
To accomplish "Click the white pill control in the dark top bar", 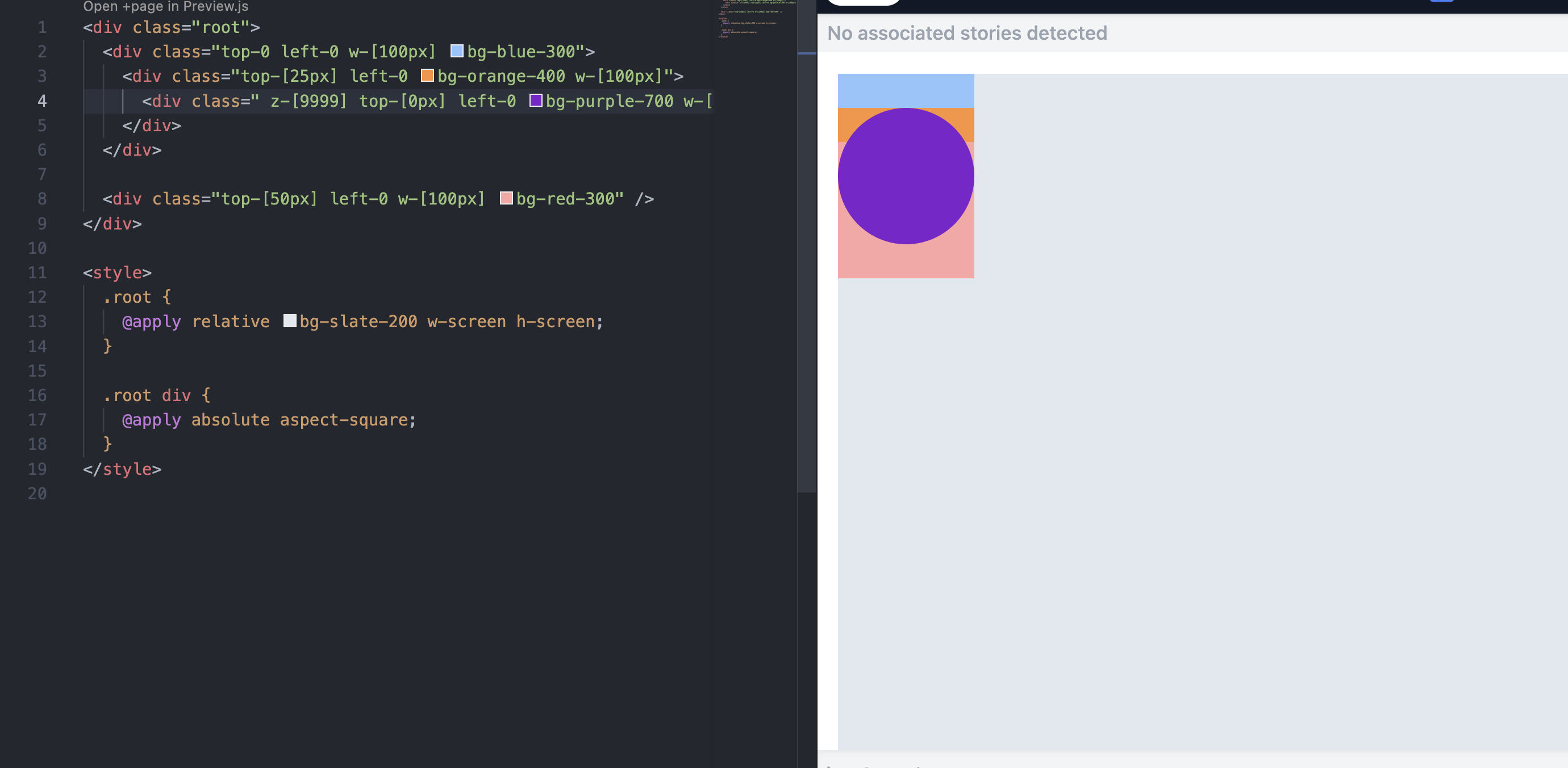I will (x=863, y=2).
